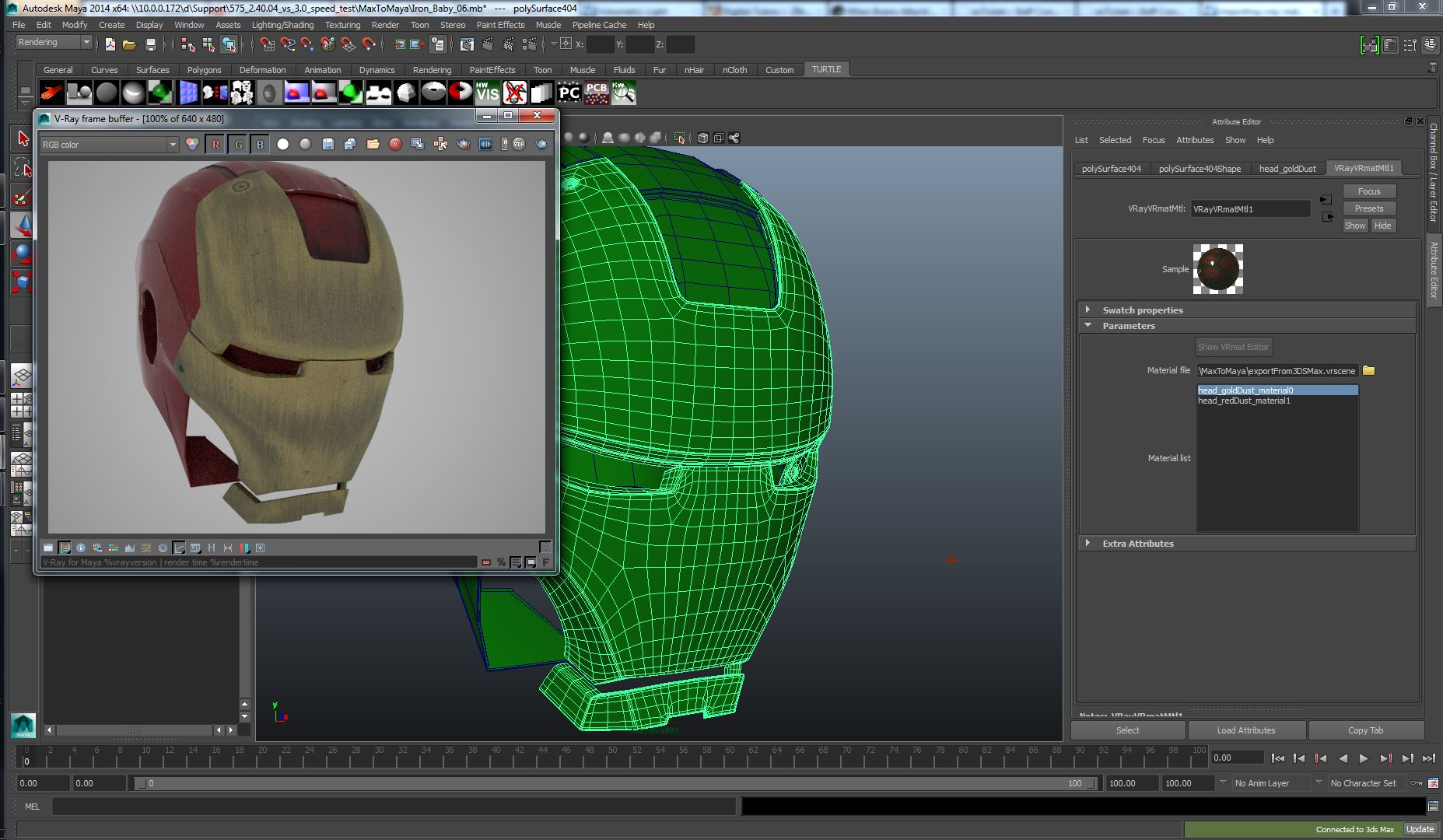The width and height of the screenshot is (1443, 840).
Task: Click Focus button in Attribute Editor
Action: coord(1369,191)
